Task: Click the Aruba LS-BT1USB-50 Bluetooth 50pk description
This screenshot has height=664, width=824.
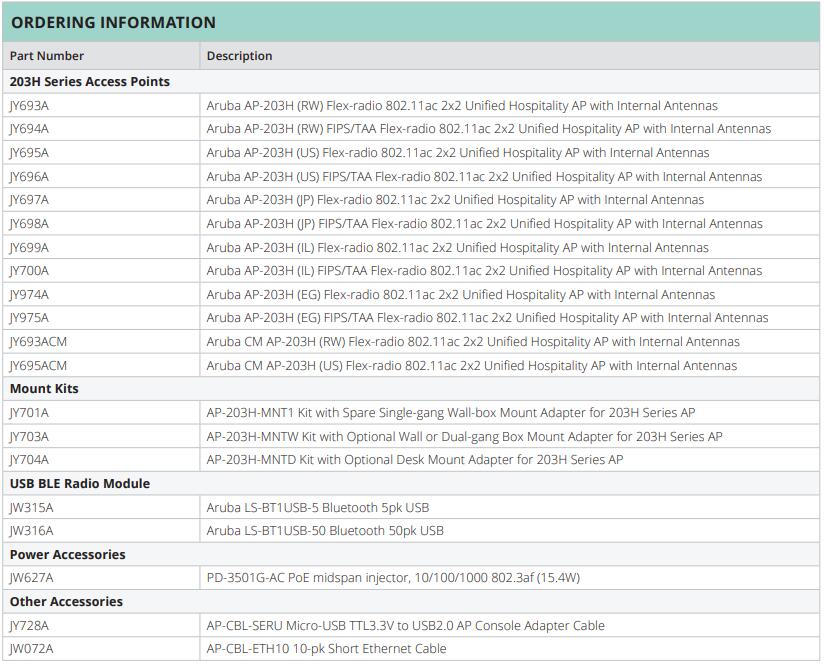Action: 325,531
